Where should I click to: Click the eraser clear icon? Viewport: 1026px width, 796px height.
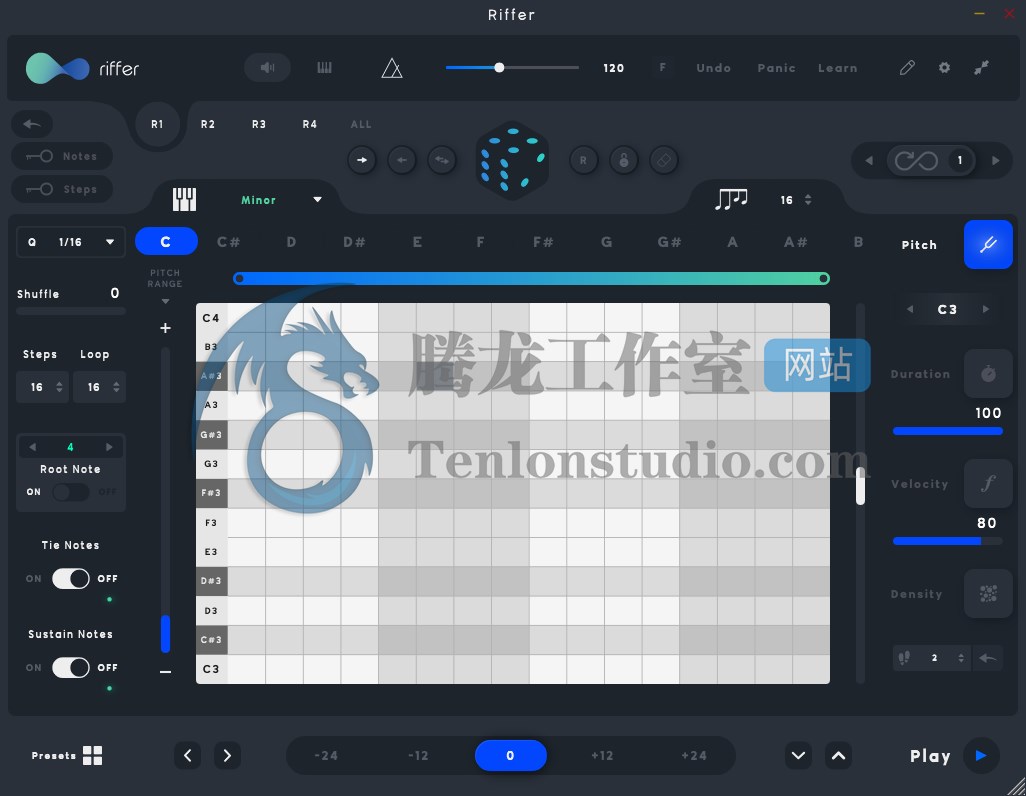(663, 160)
